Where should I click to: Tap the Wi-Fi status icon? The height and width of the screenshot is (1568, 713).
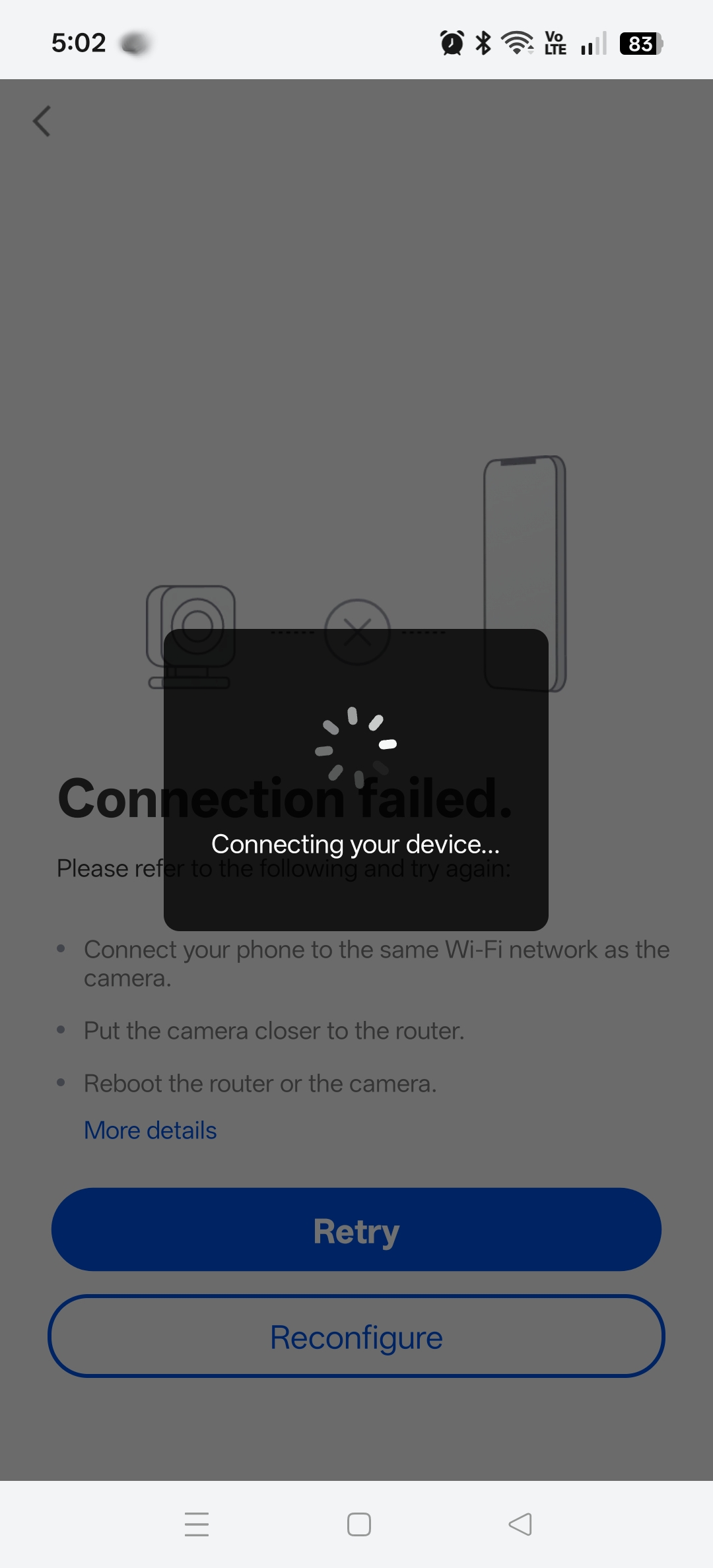pyautogui.click(x=518, y=44)
